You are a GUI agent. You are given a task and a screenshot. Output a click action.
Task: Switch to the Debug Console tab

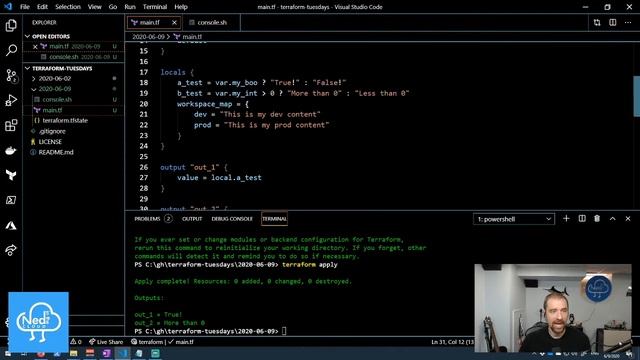click(232, 219)
